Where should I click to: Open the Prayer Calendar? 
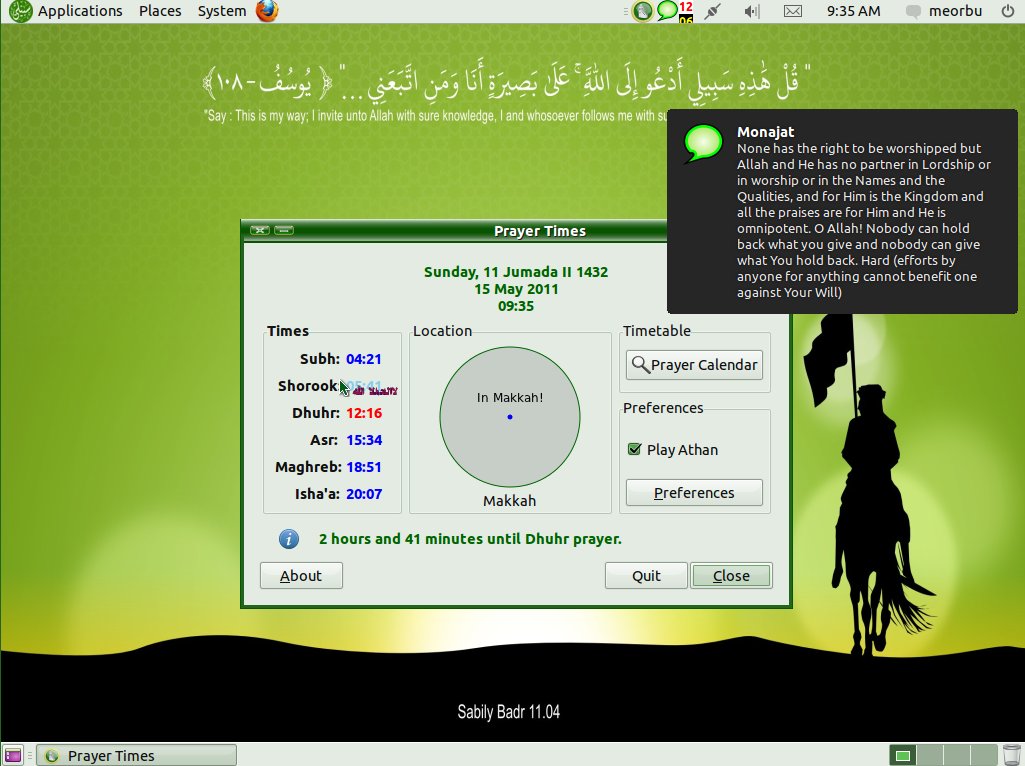(694, 364)
